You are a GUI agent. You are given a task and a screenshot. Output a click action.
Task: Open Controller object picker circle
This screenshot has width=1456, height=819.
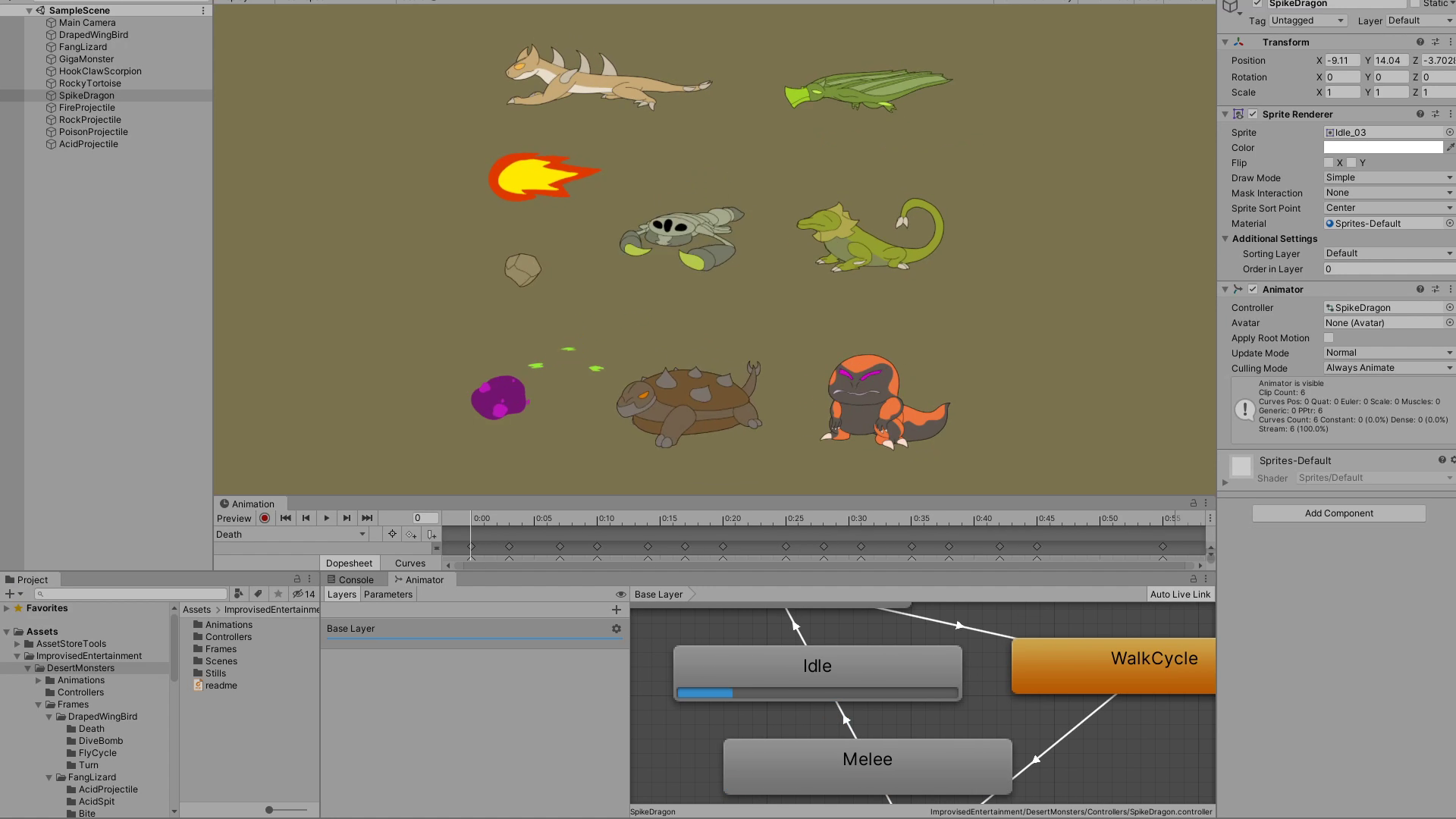1450,308
